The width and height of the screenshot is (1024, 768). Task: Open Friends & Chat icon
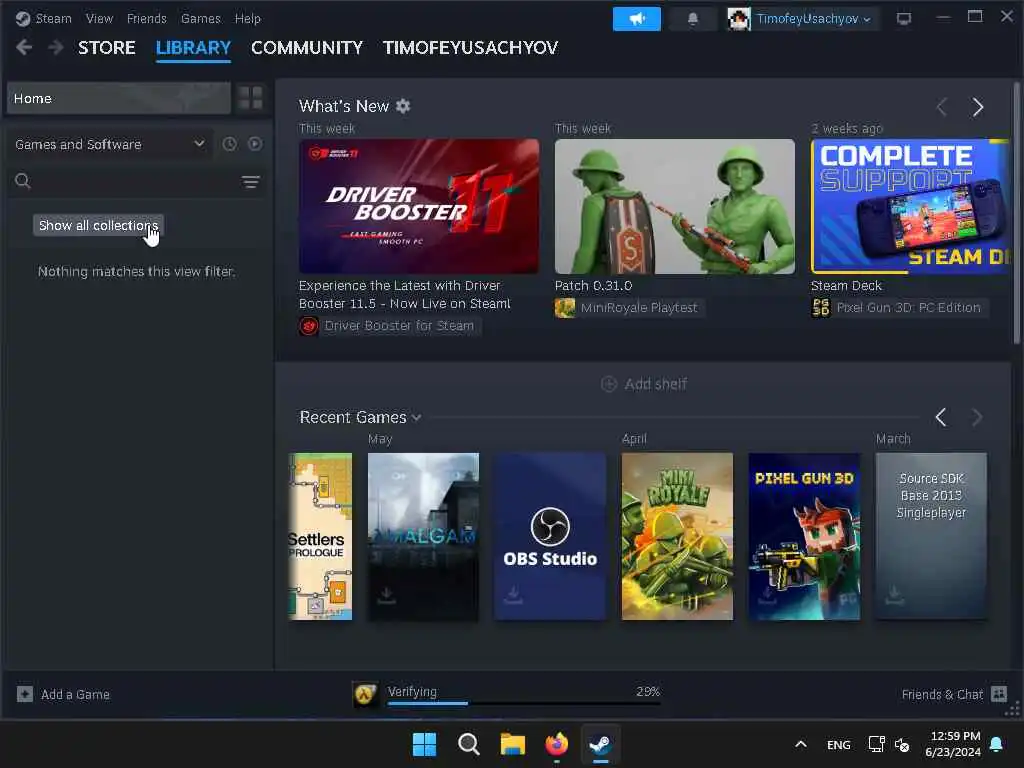[999, 694]
